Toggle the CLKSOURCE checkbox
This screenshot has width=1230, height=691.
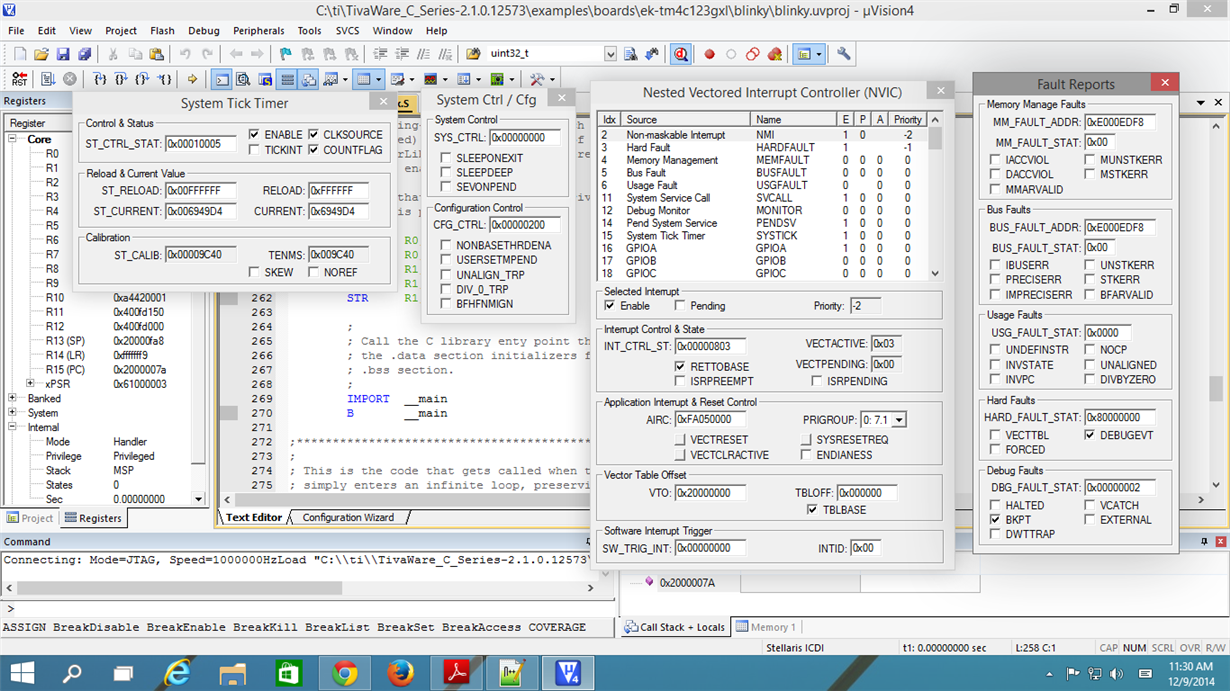pos(314,135)
